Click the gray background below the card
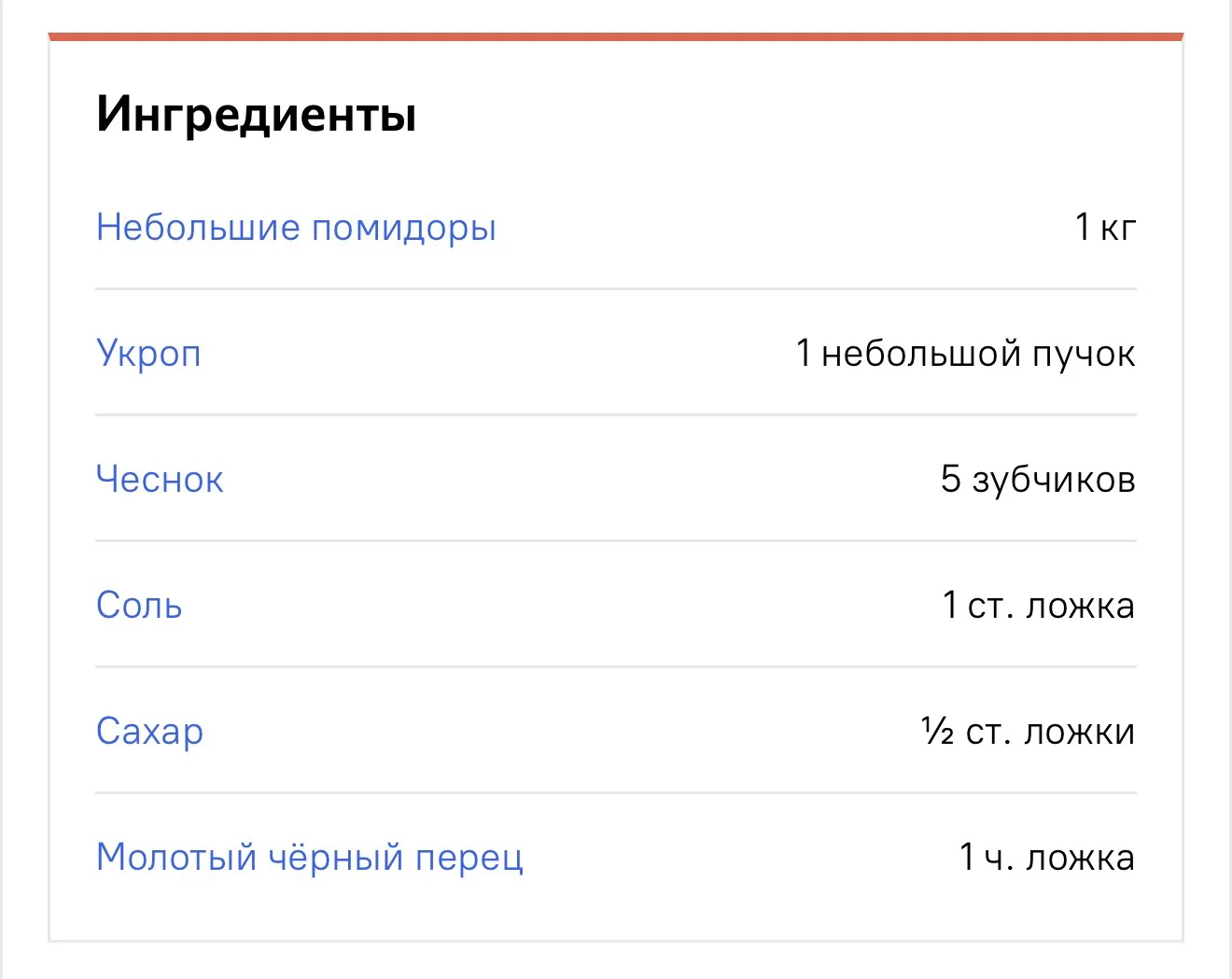The image size is (1232, 979). pos(616,961)
